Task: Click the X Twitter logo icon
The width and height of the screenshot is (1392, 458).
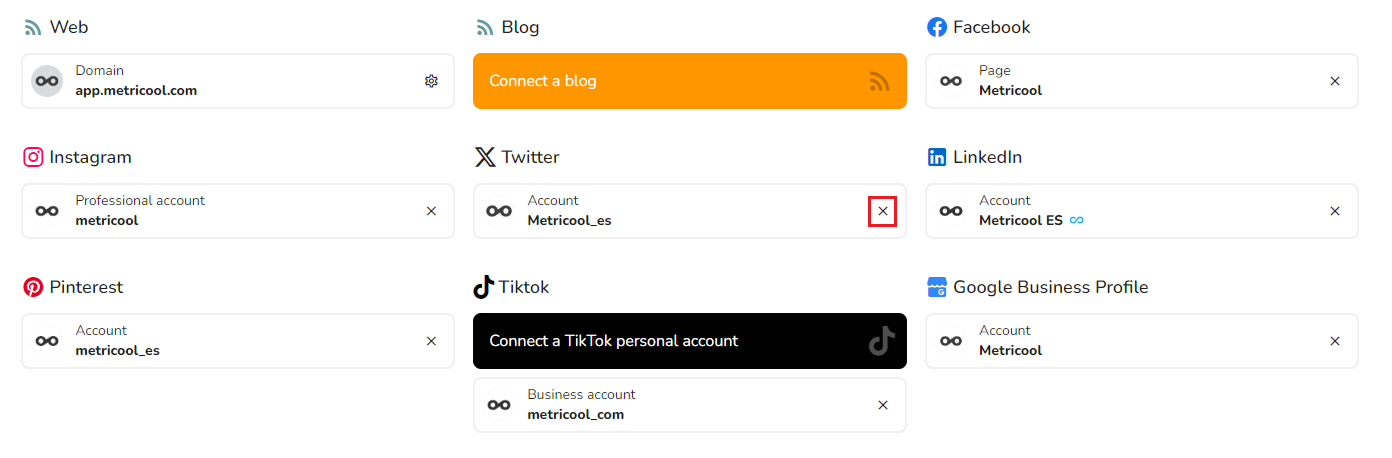Action: [x=485, y=157]
